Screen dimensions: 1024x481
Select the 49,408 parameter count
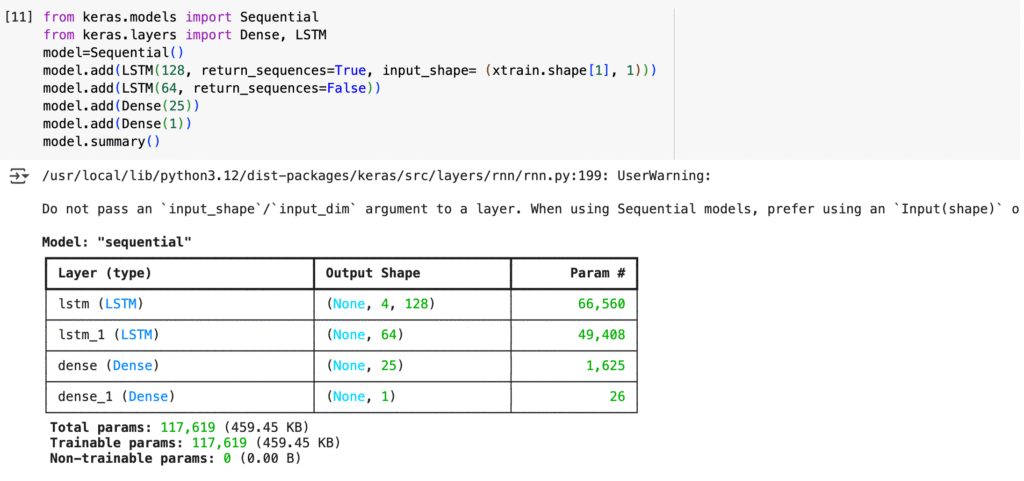tap(601, 335)
